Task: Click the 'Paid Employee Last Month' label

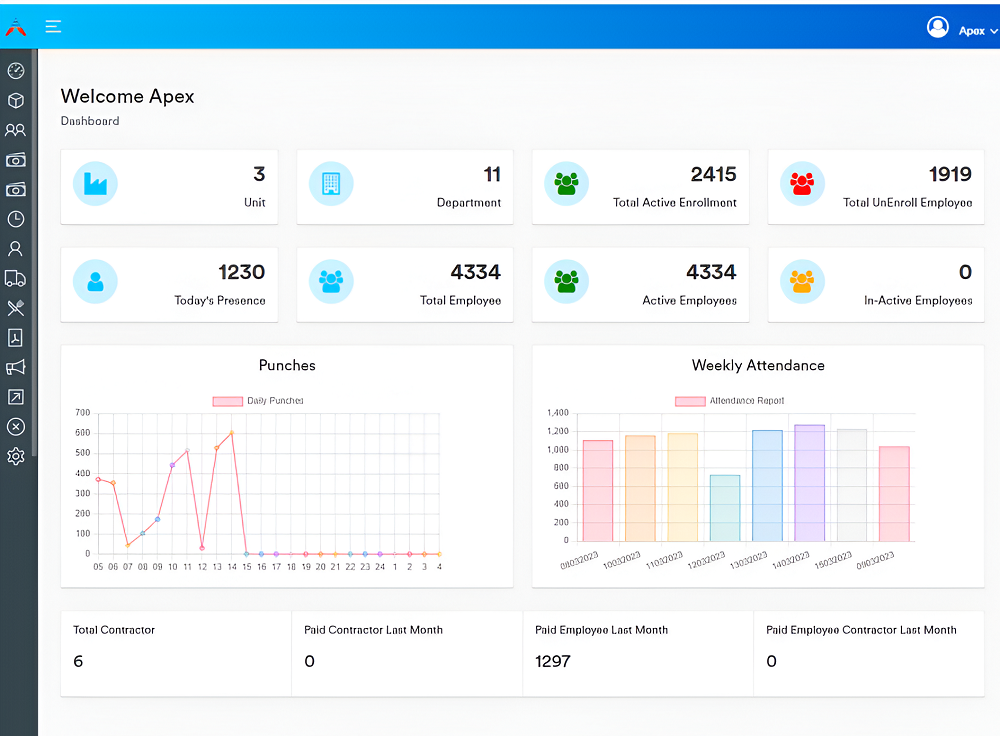Action: tap(601, 630)
